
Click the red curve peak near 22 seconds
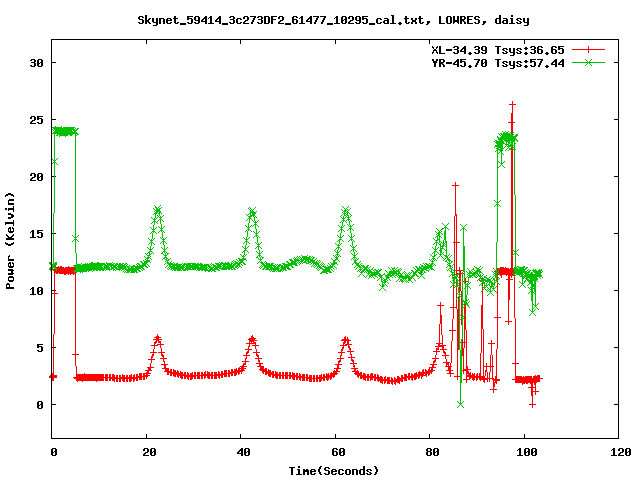[x=158, y=338]
